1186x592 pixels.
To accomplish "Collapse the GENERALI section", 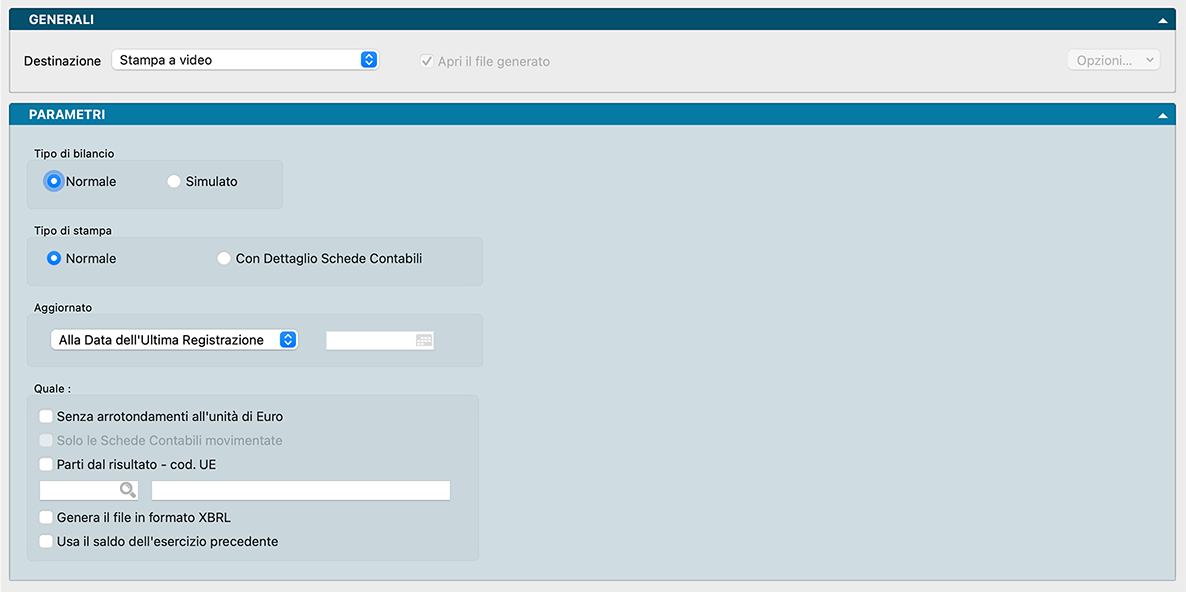I will pyautogui.click(x=1162, y=20).
